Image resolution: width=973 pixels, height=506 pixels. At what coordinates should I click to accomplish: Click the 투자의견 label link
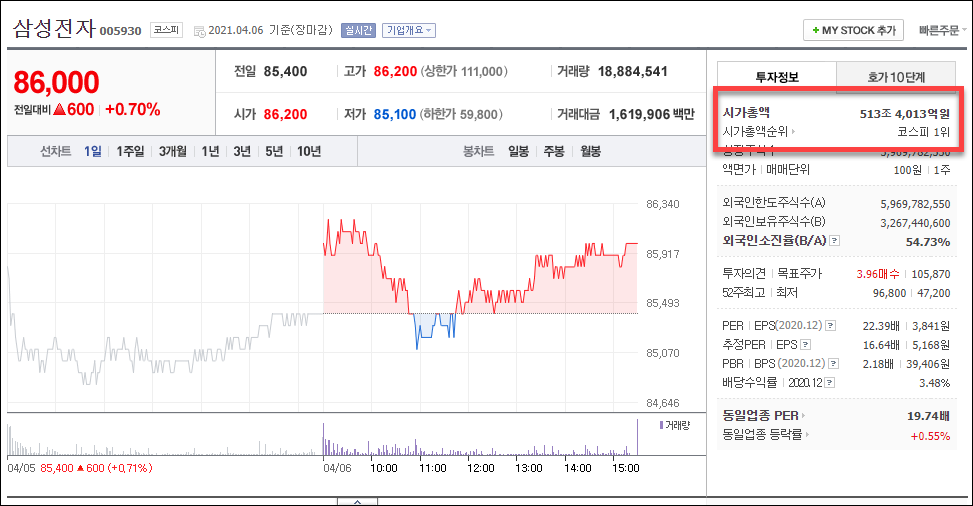744,273
